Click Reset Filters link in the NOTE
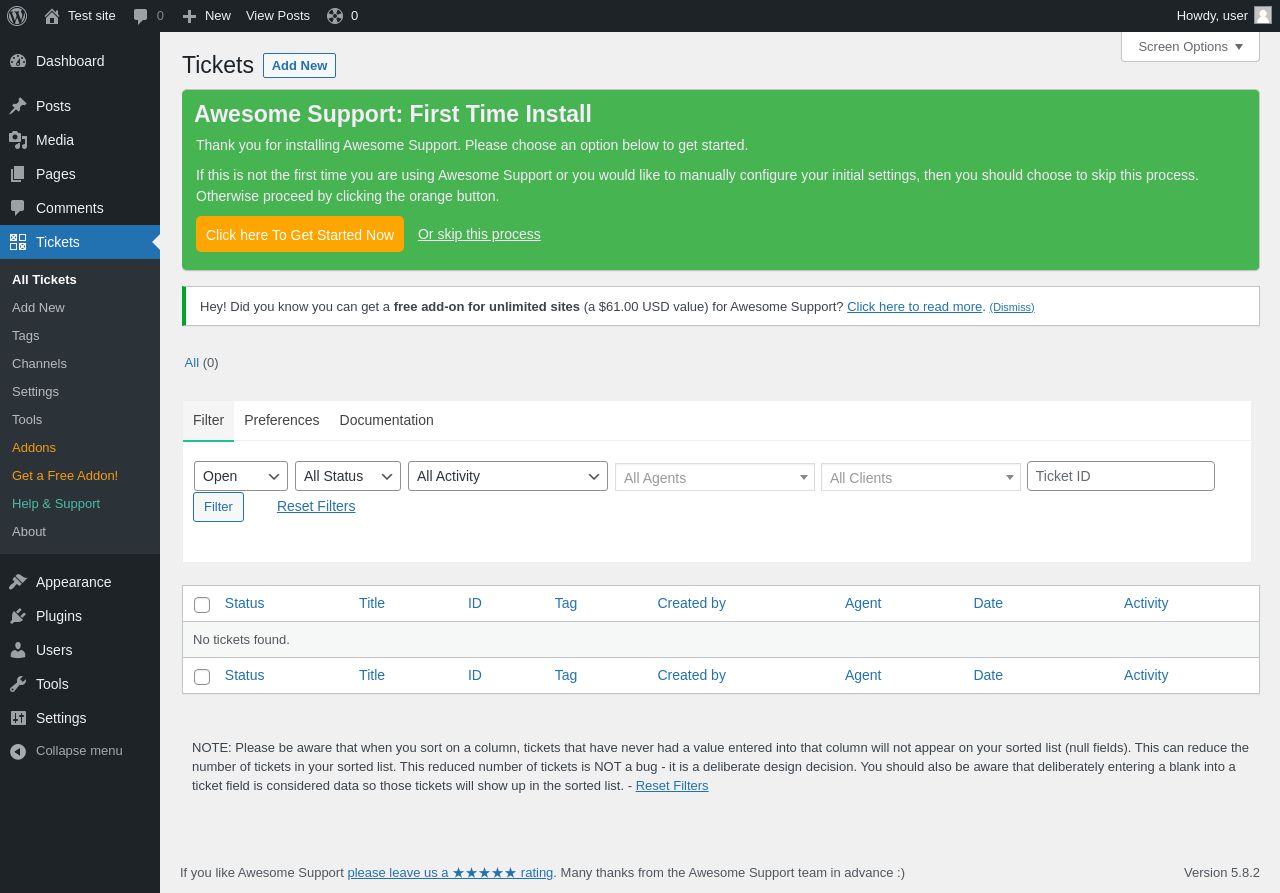 click(x=672, y=785)
